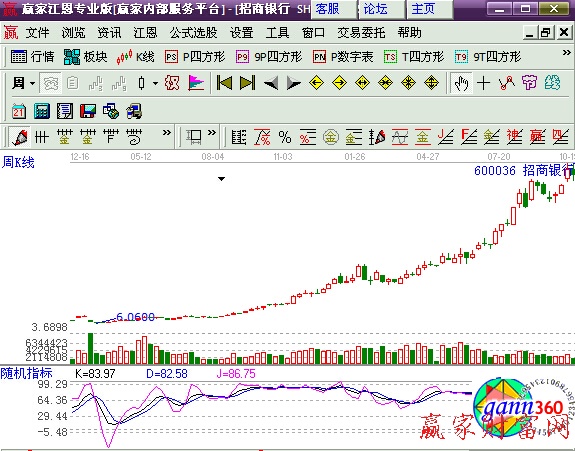The image size is (575, 451).
Task: Click the frame box tool icon
Action: 193,138
